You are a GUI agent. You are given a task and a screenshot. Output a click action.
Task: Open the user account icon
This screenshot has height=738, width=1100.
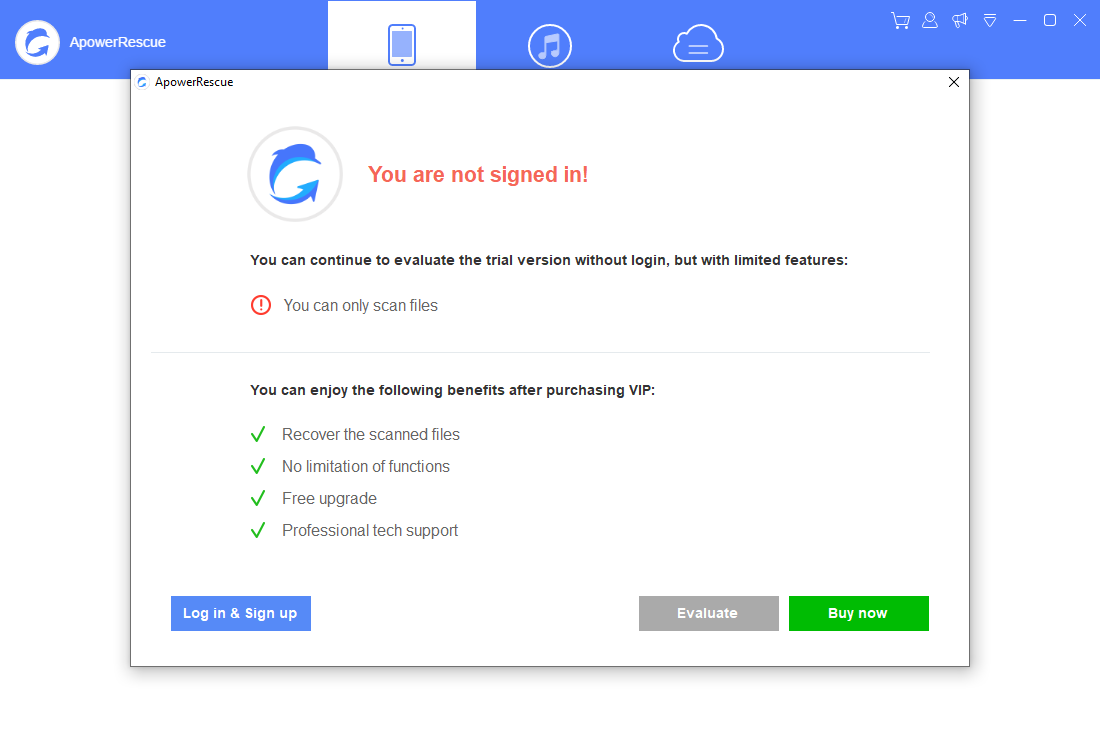(930, 20)
